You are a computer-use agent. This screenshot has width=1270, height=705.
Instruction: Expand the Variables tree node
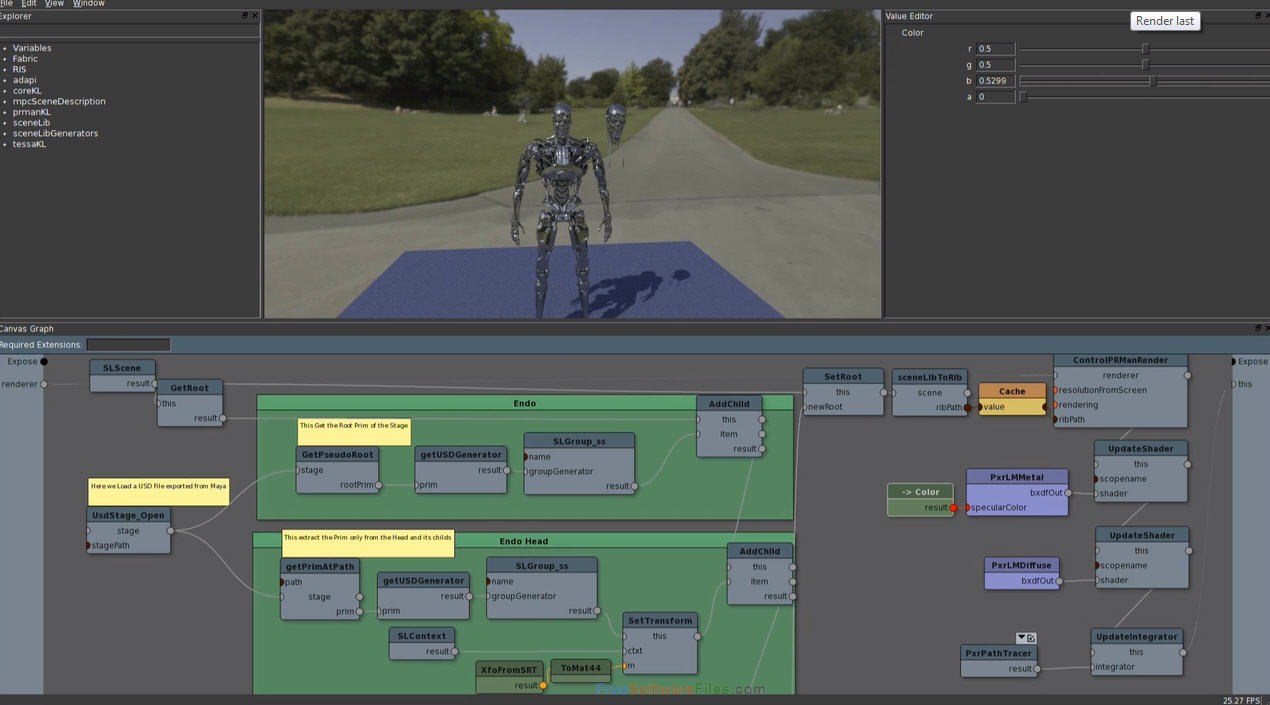coord(4,48)
